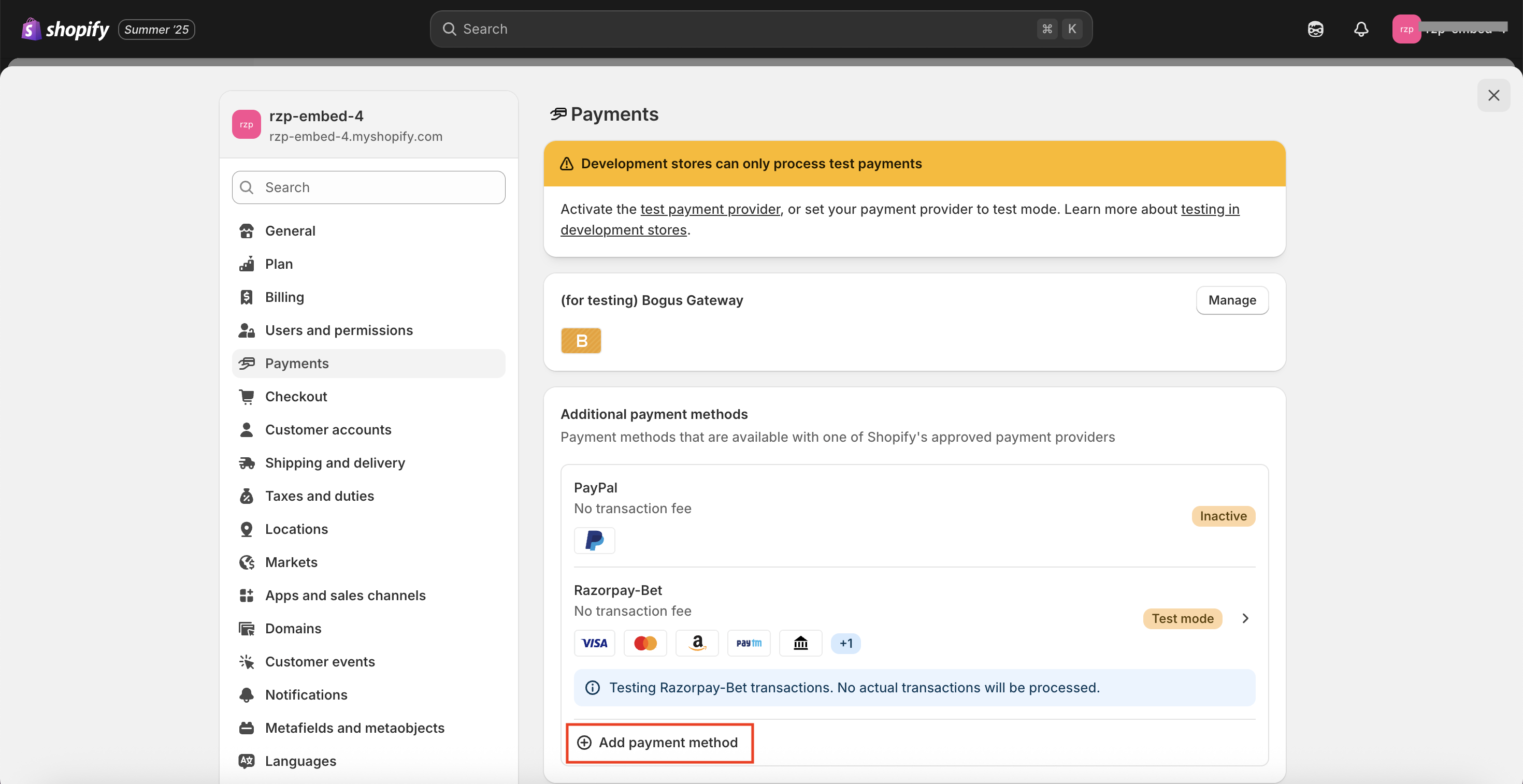The image size is (1523, 784).
Task: Click the Notifications bell icon in sidebar
Action: [247, 694]
